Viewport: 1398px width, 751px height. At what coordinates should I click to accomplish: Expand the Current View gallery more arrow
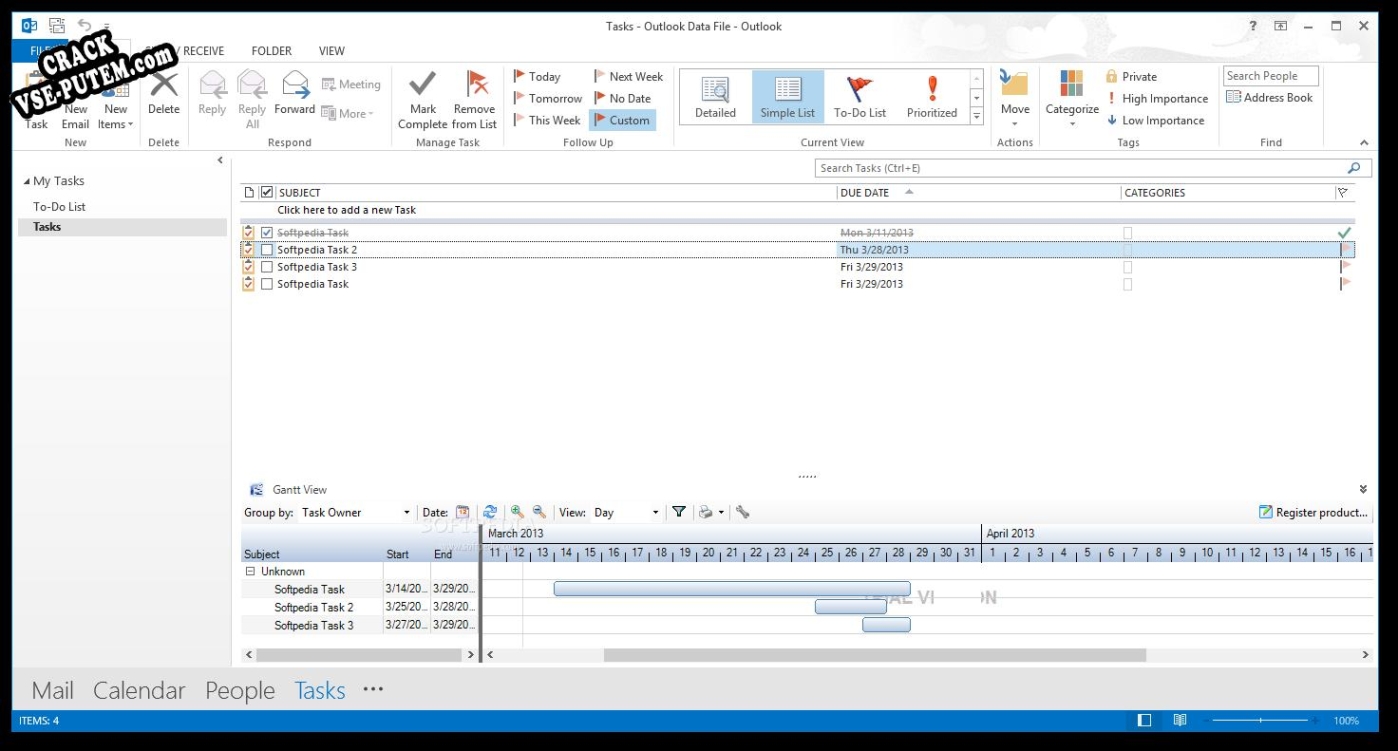pyautogui.click(x=977, y=116)
